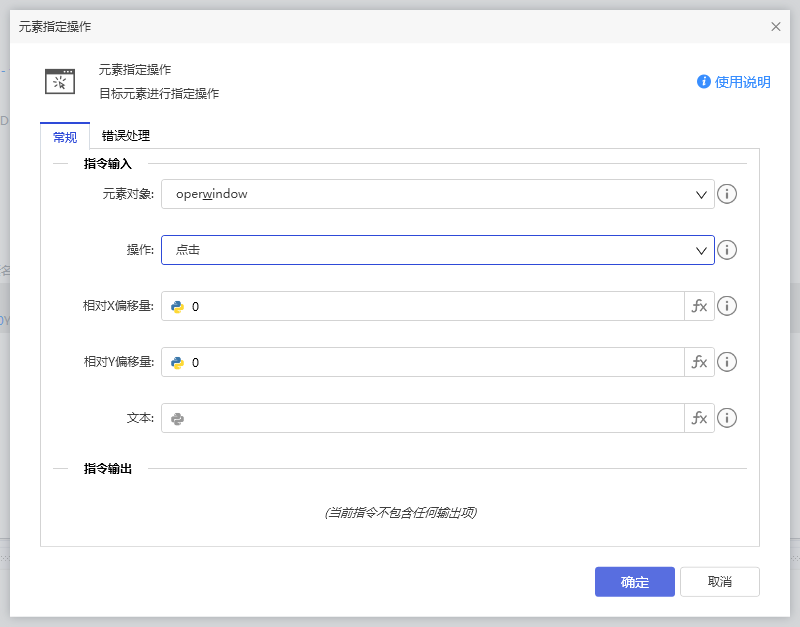
Task: Click the fx icon beside 相对X偏移量
Action: click(x=699, y=306)
